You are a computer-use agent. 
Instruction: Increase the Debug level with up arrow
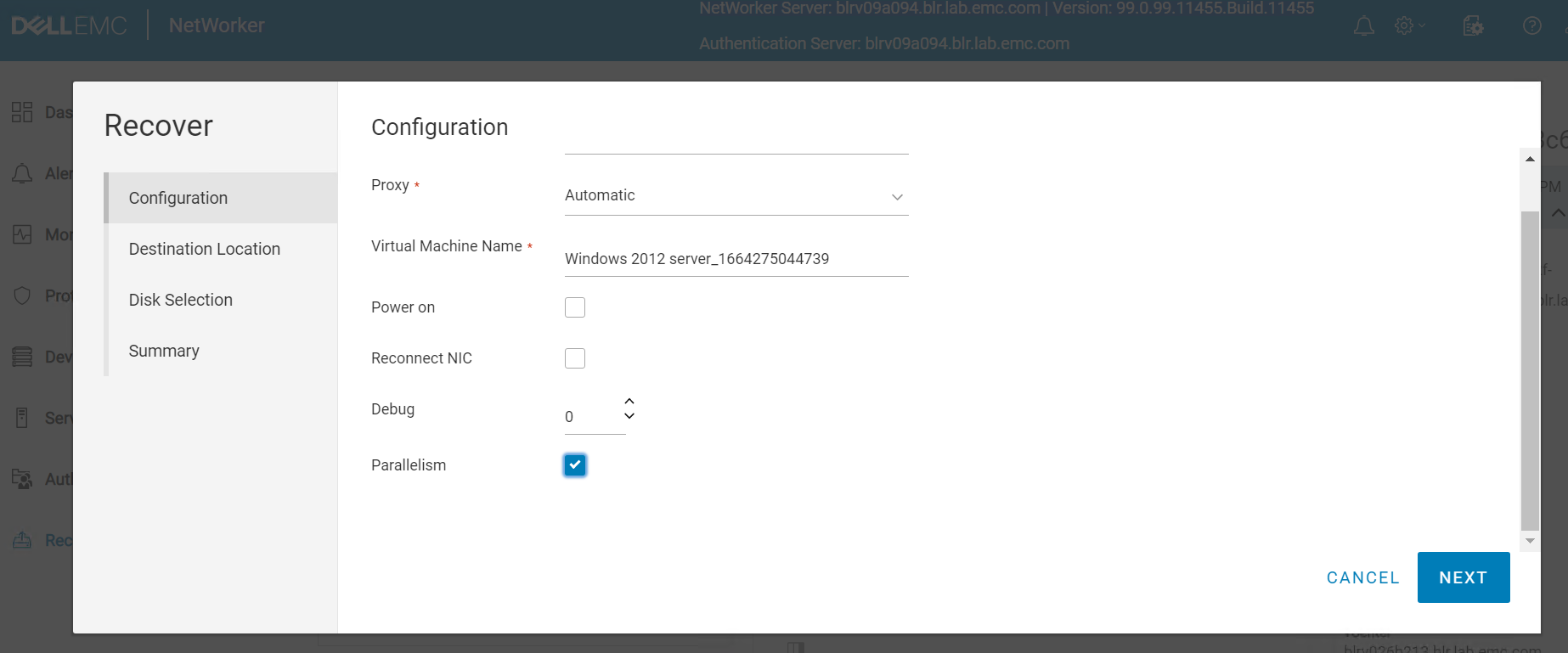coord(629,401)
